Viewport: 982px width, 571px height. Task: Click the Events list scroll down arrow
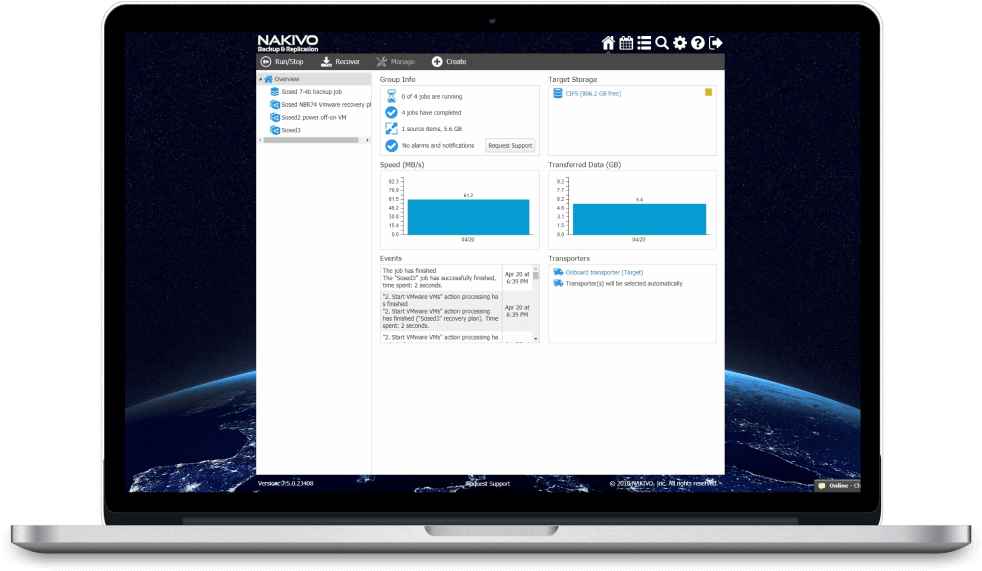pyautogui.click(x=535, y=339)
